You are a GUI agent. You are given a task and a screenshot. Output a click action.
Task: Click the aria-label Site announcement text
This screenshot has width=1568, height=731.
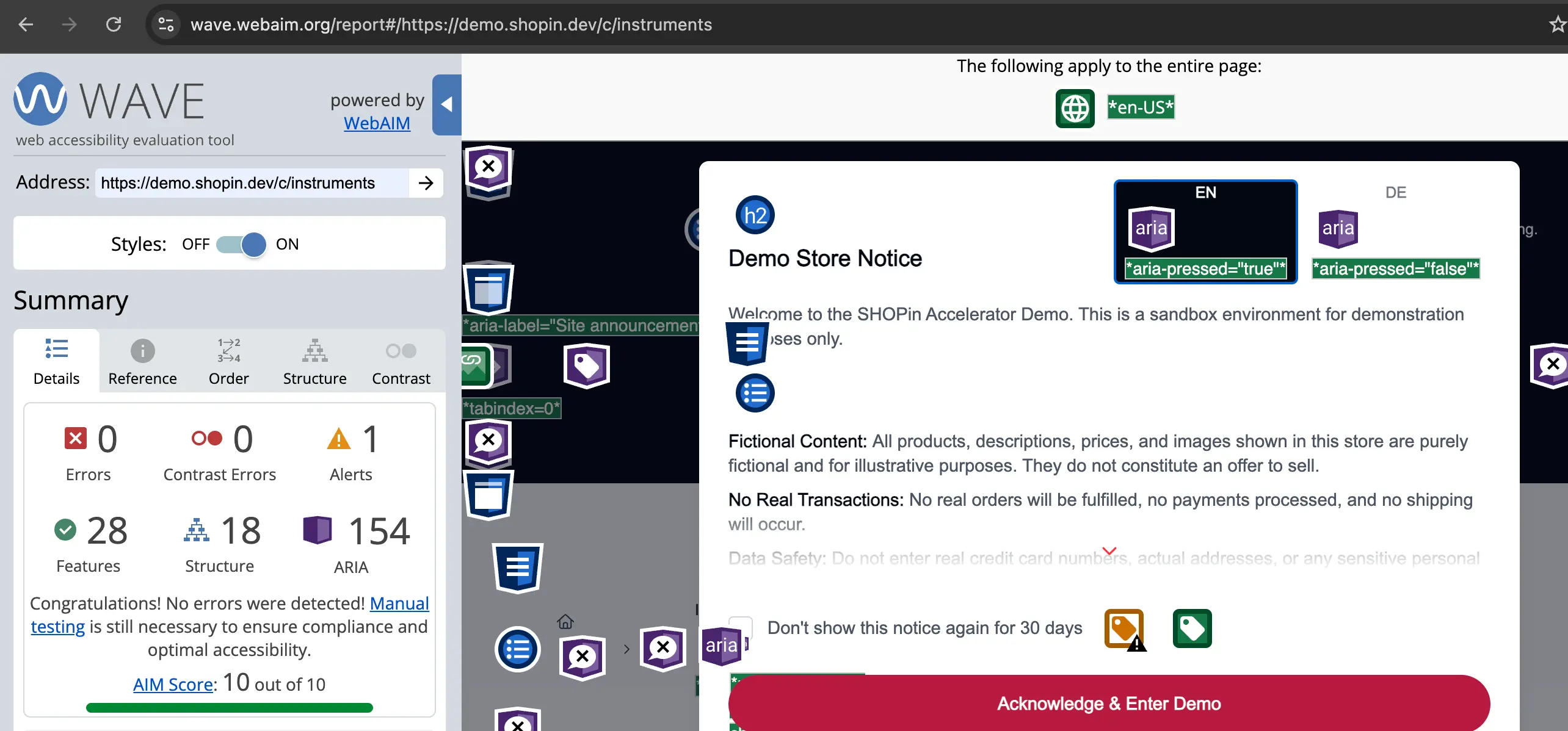click(581, 325)
